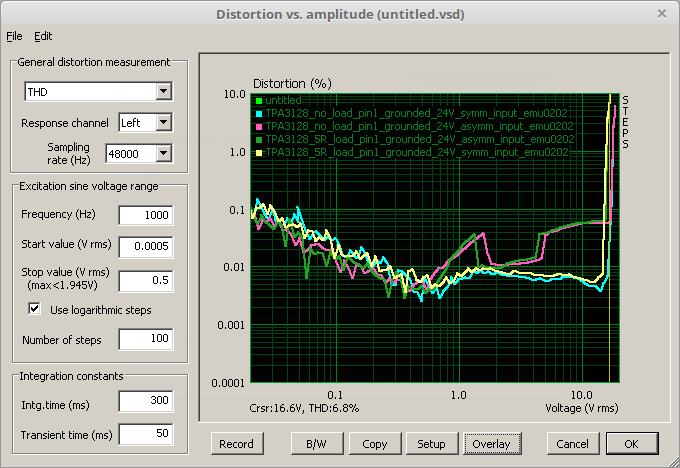680x468 pixels.
Task: Close the Distortion vs. amplitude window
Action: pyautogui.click(x=661, y=14)
